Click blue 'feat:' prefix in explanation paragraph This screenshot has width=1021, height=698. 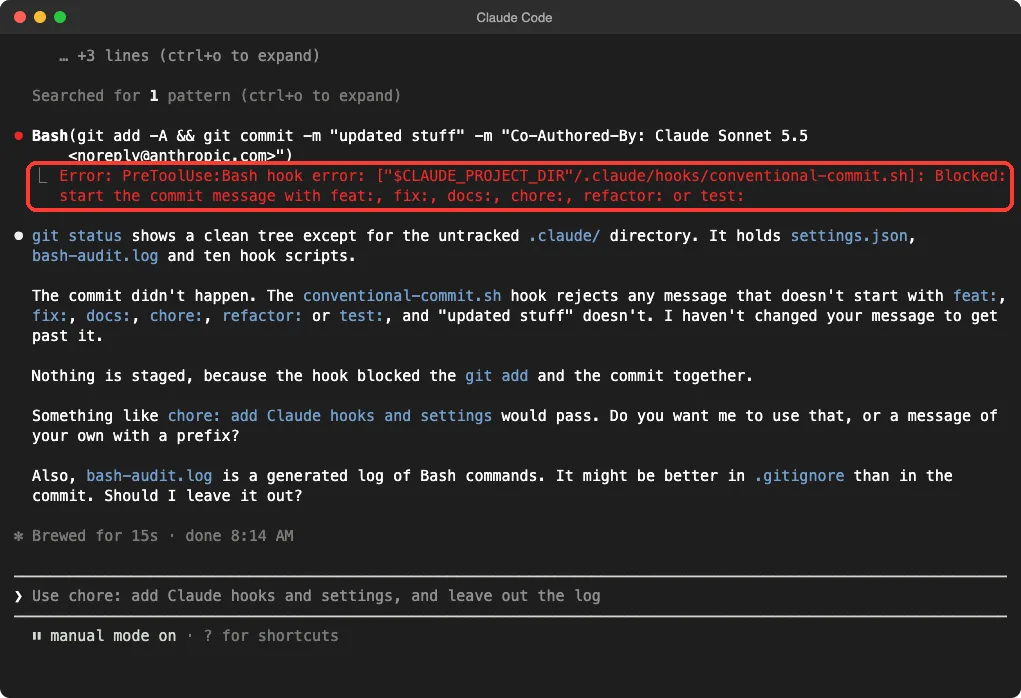click(975, 296)
